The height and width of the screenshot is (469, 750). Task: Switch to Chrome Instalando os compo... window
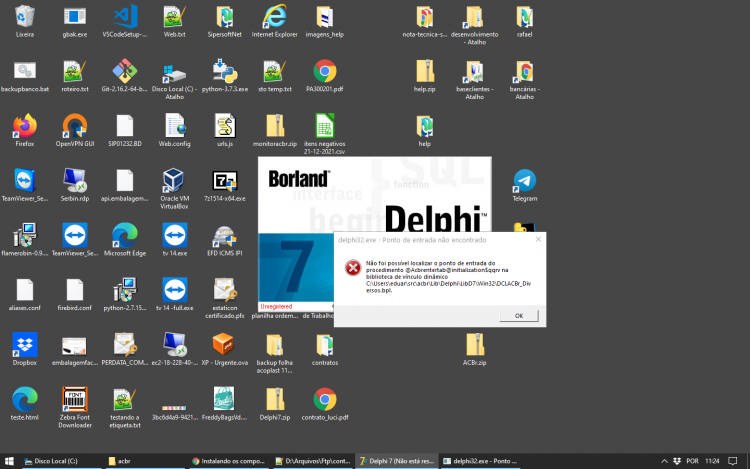click(230, 461)
